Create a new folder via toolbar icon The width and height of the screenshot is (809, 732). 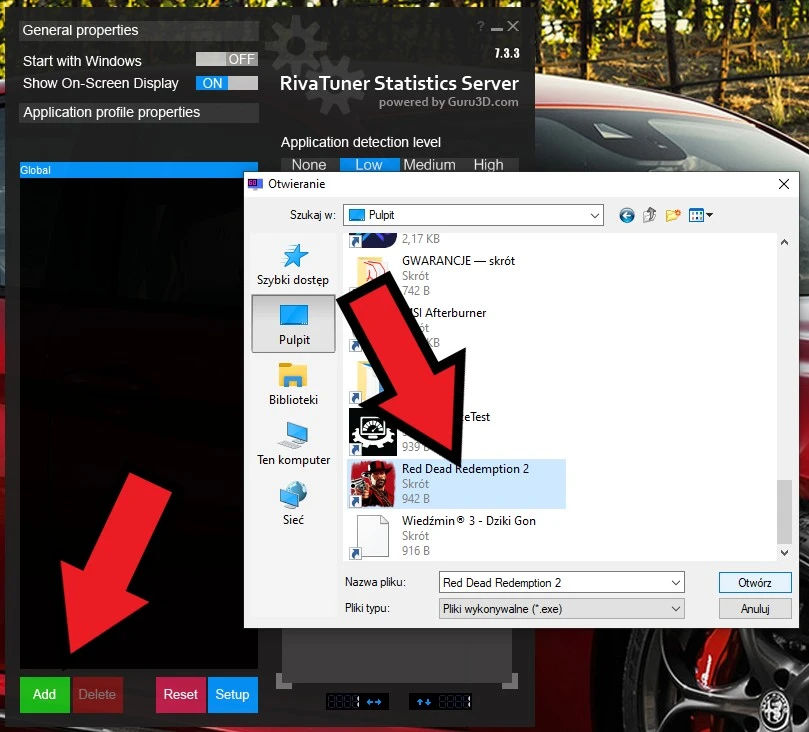click(673, 215)
